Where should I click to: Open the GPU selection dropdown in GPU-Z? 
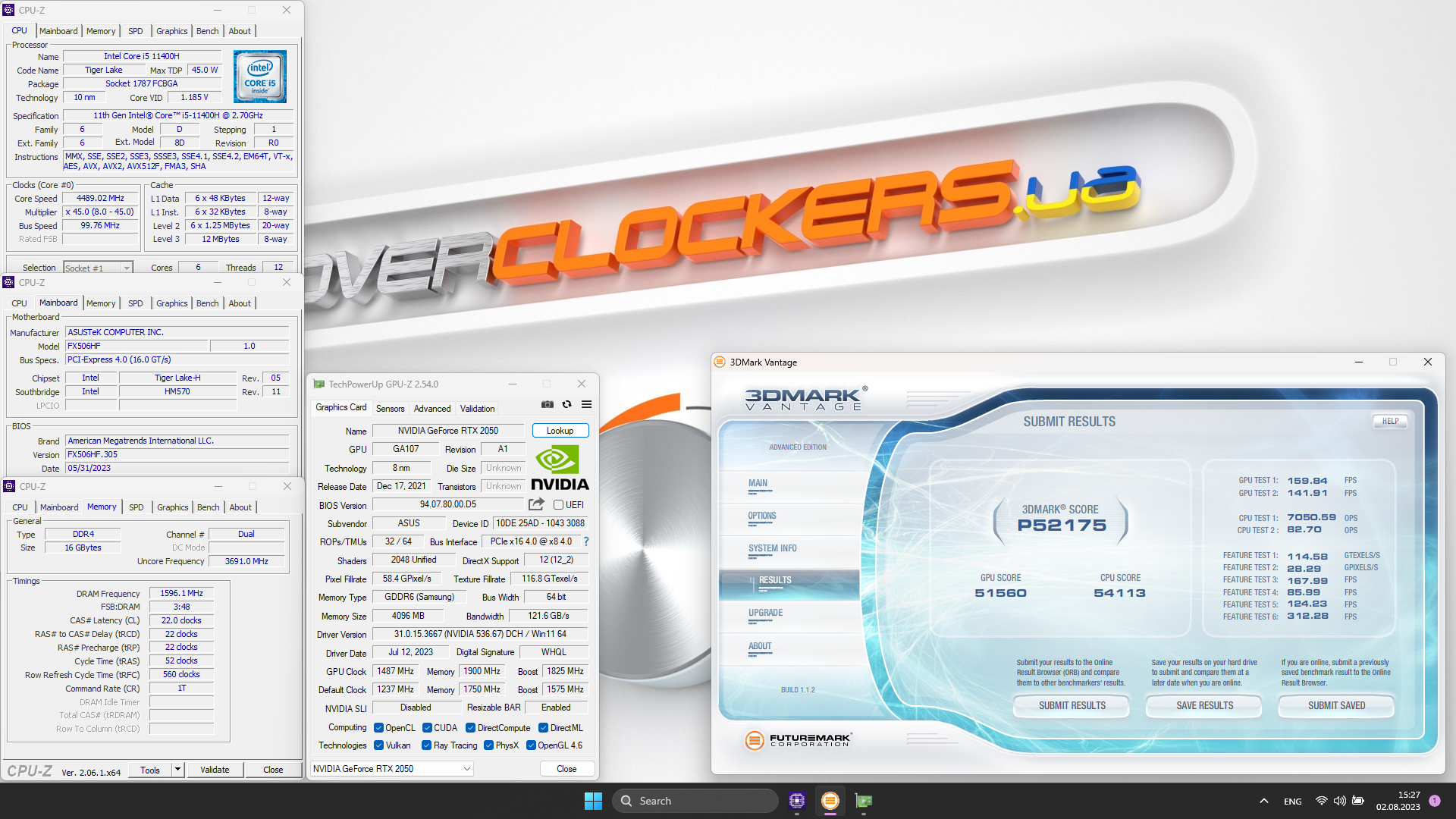click(392, 769)
